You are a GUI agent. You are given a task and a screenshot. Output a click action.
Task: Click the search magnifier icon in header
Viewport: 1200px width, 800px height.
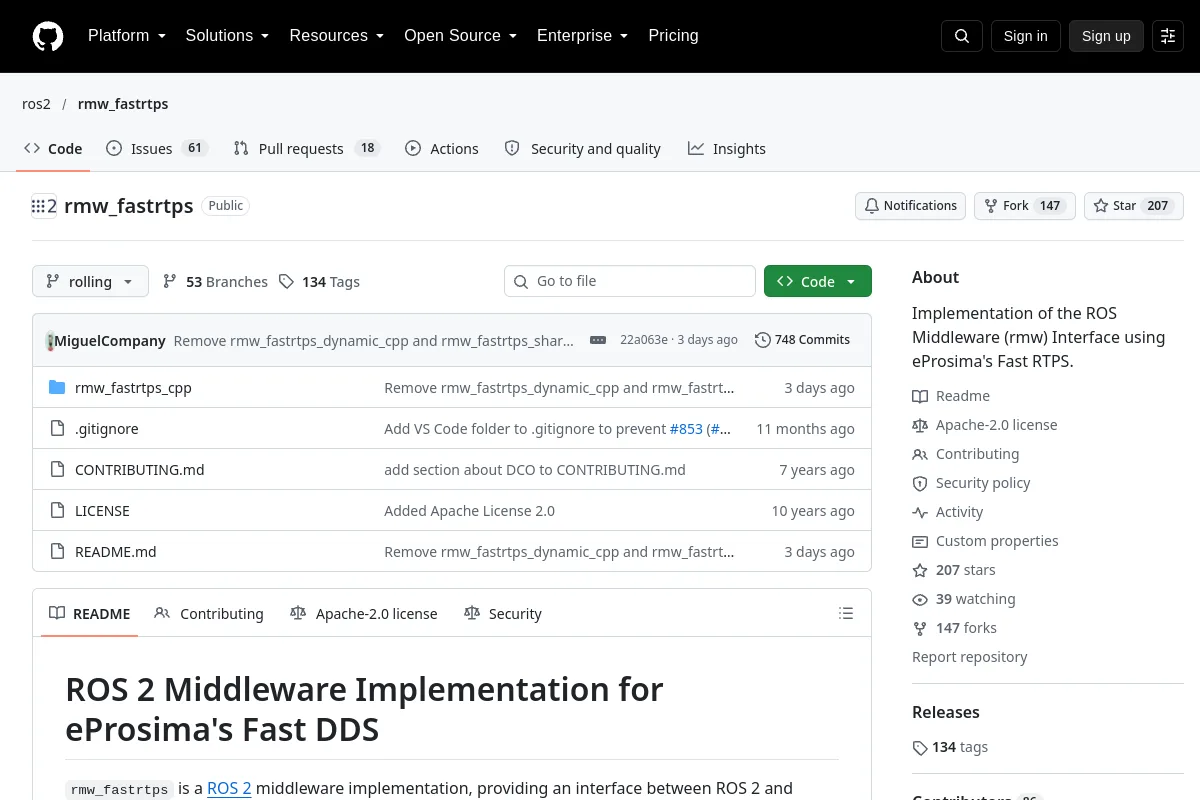(962, 36)
